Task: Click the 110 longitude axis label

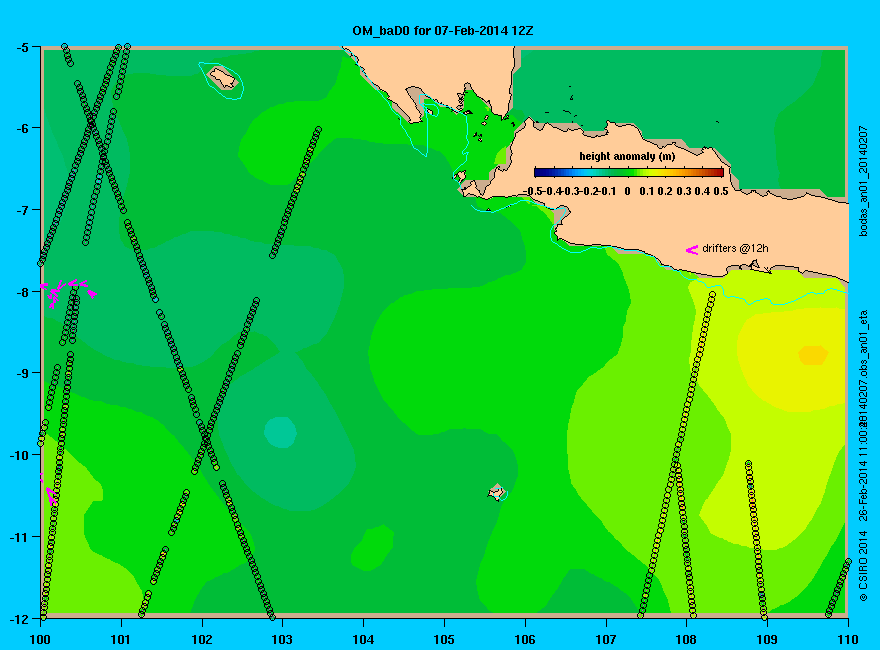Action: (x=847, y=639)
